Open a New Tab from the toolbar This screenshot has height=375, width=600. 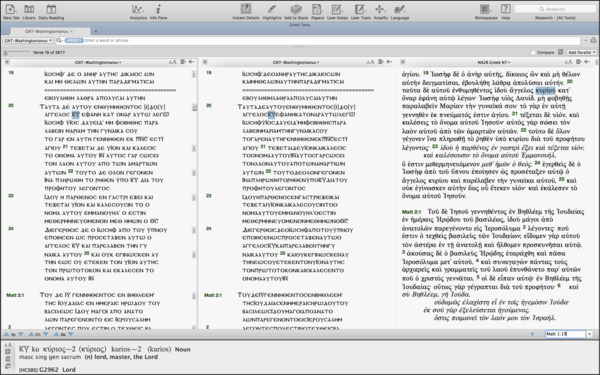11,11
